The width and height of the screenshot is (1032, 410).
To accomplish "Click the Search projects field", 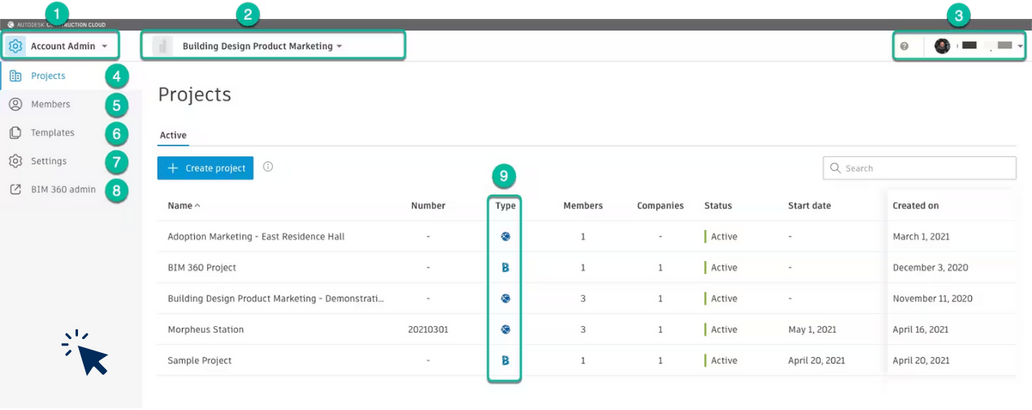I will pyautogui.click(x=919, y=168).
